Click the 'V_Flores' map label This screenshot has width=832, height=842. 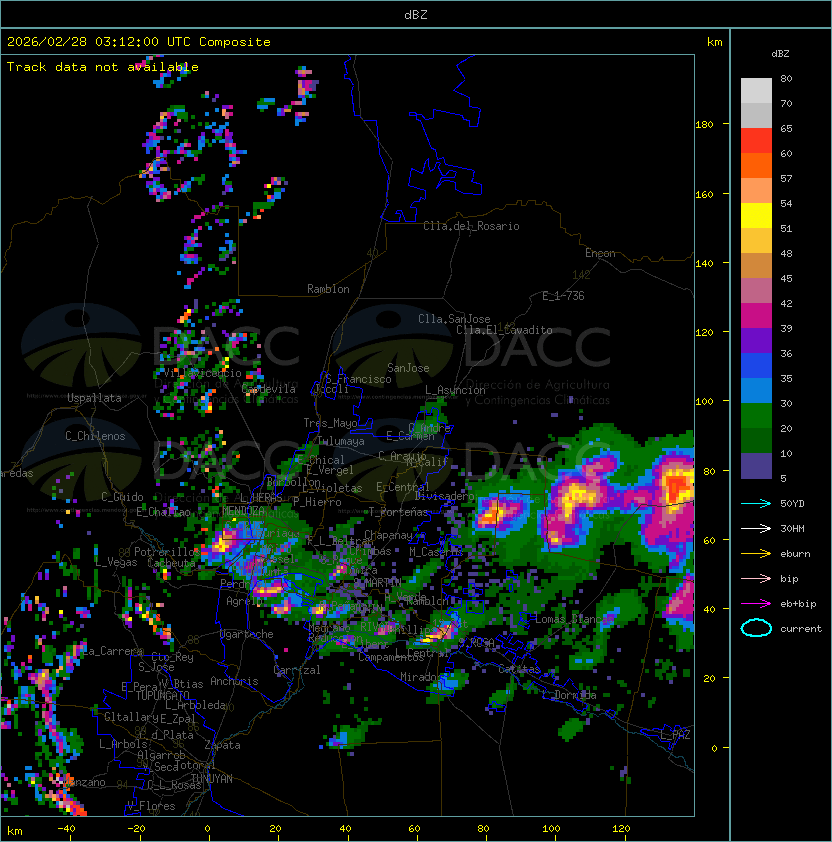point(151,806)
